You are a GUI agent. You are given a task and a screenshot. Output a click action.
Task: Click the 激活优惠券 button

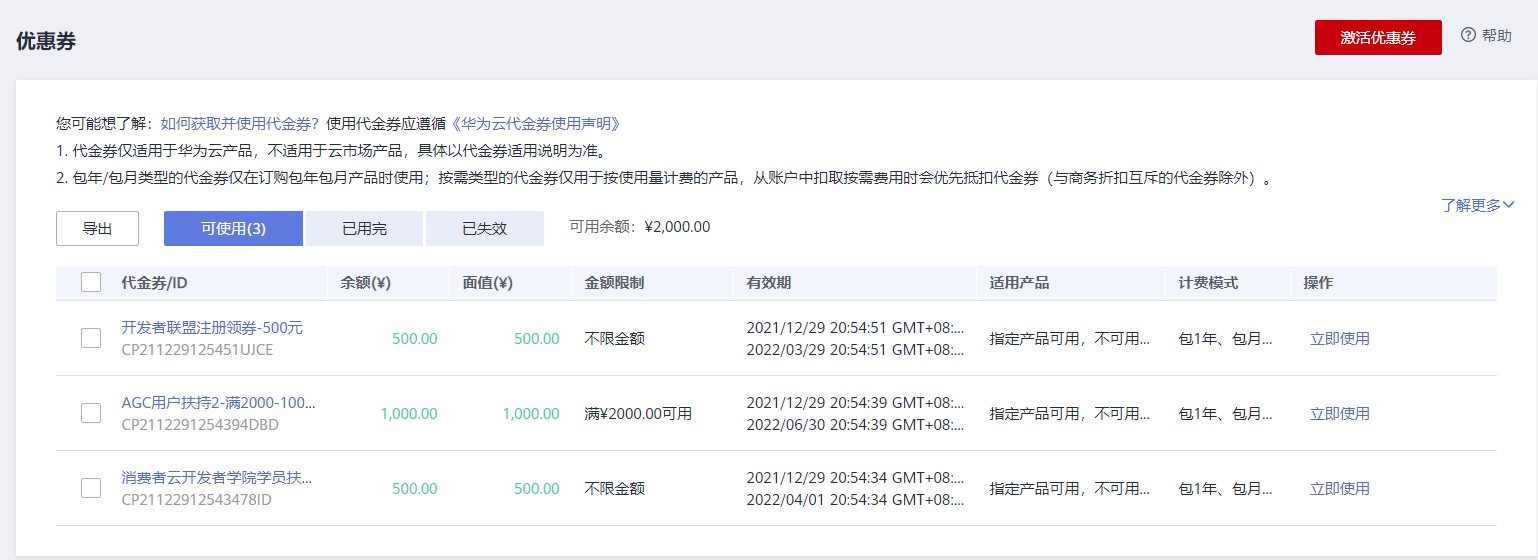click(1378, 37)
